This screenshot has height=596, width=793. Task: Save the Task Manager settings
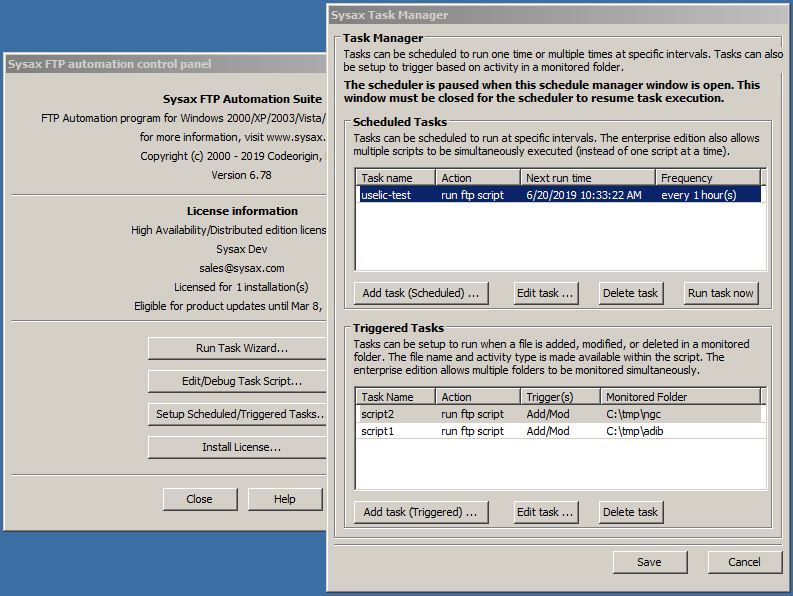[649, 562]
